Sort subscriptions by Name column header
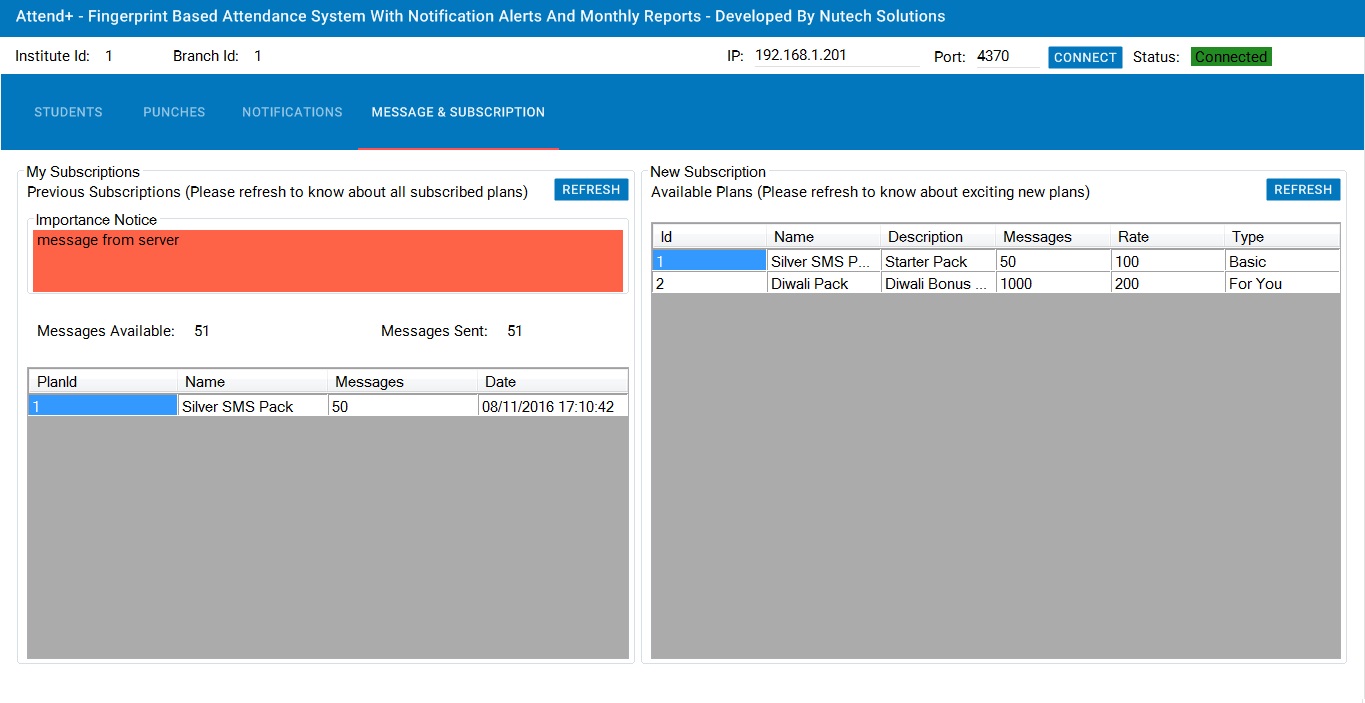Viewport: 1365px width, 703px height. (253, 382)
